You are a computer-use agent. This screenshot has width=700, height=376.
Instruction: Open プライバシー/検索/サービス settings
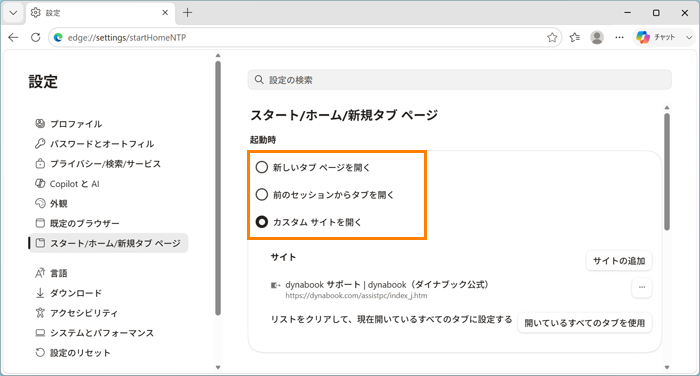point(98,163)
